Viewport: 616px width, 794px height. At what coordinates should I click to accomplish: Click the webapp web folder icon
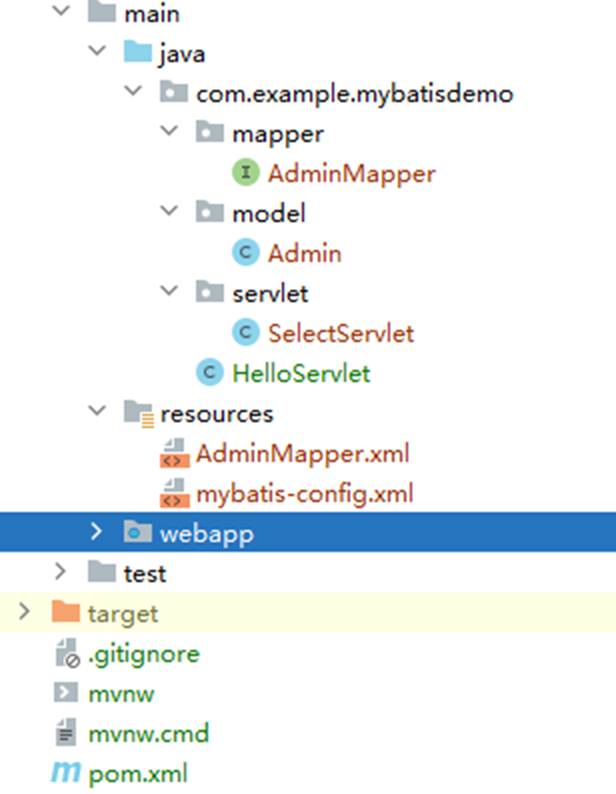138,531
